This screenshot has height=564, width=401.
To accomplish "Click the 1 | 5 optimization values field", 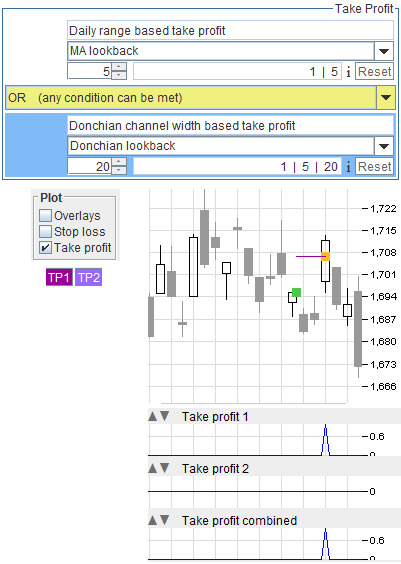I will click(237, 71).
